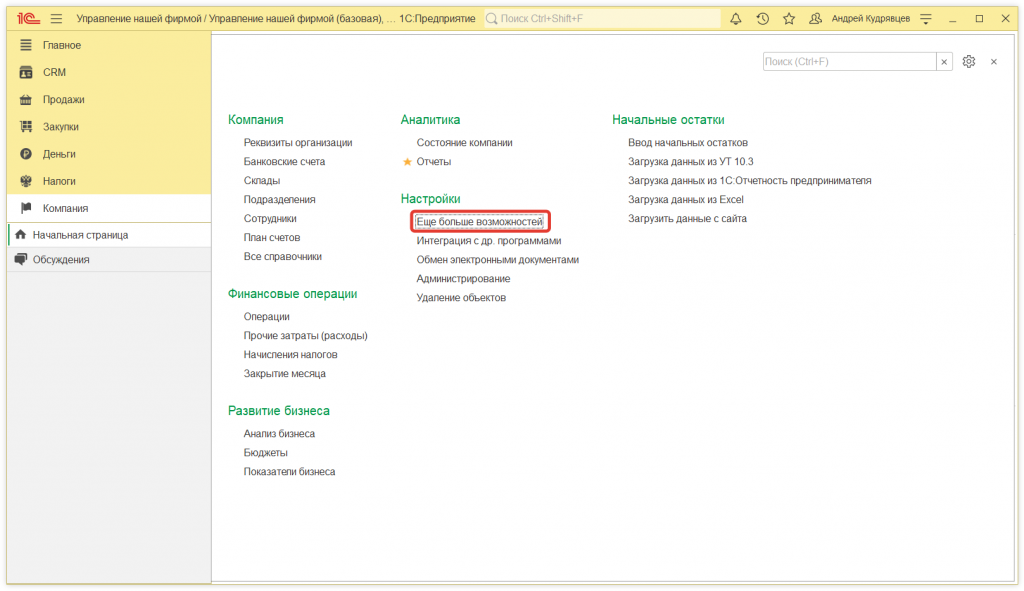The width and height of the screenshot is (1024, 591).
Task: Open the CRM section
Action: [54, 72]
